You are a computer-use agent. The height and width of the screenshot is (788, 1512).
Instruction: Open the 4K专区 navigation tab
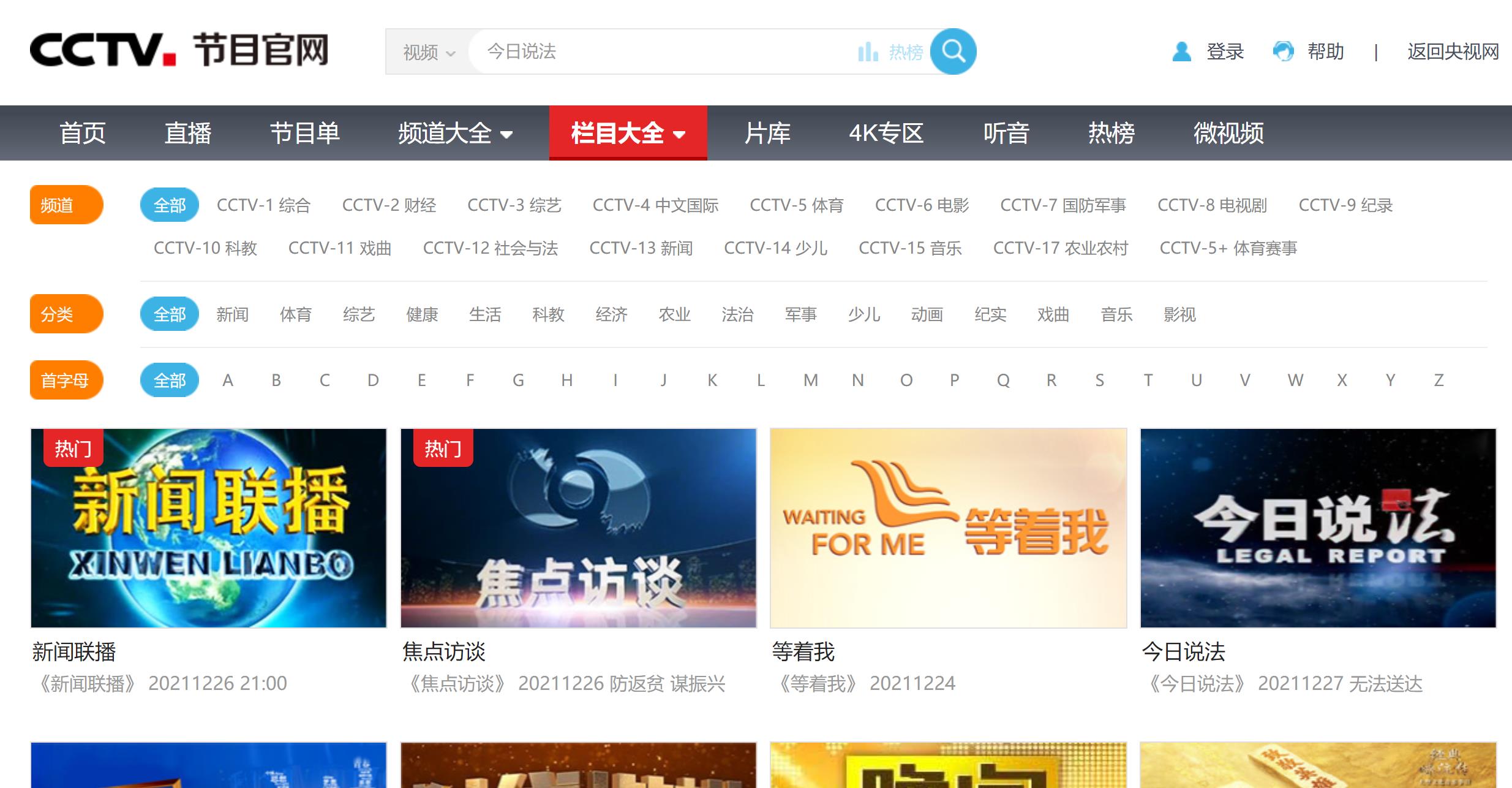coord(886,133)
